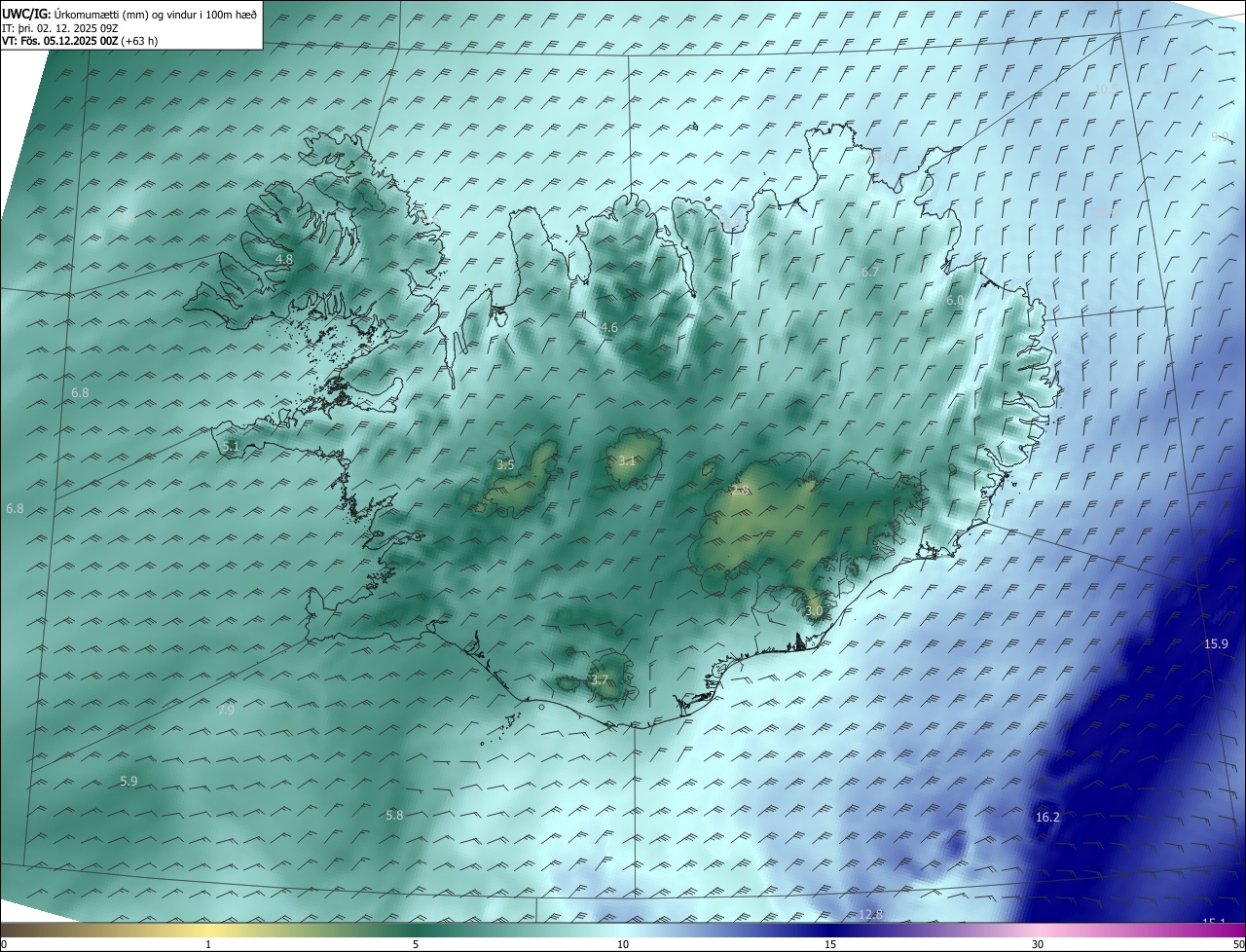Click the 15.9 value label on the map
This screenshot has width=1246, height=952.
coord(1216,644)
